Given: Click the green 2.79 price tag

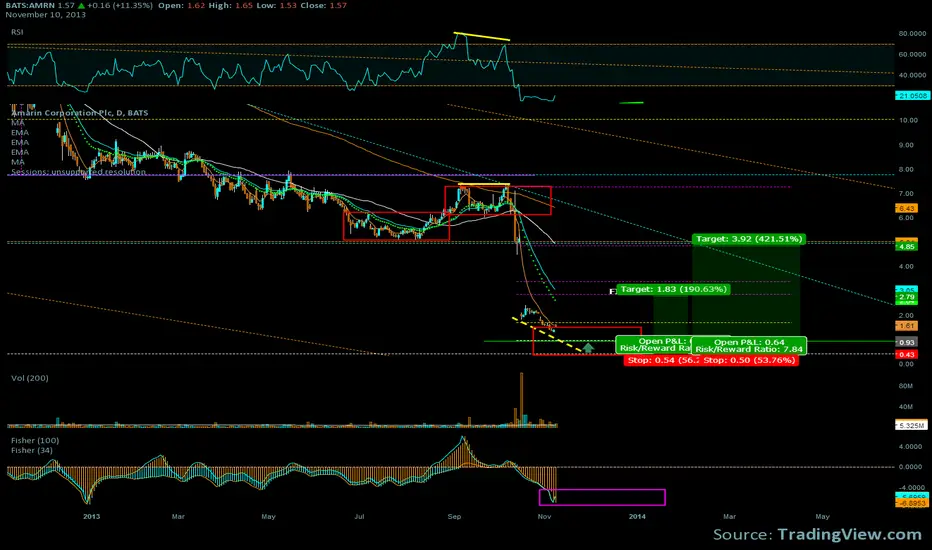Looking at the screenshot, I should coord(906,297).
